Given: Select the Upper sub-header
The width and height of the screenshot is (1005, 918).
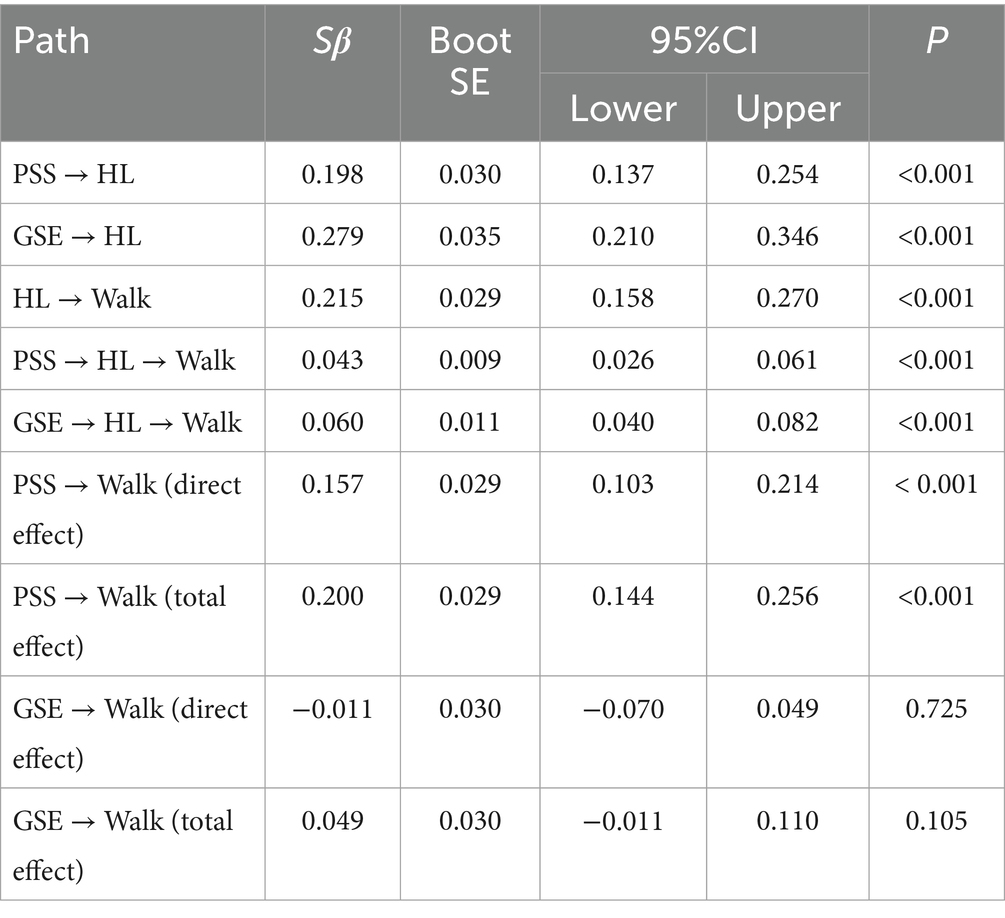Looking at the screenshot, I should point(787,108).
